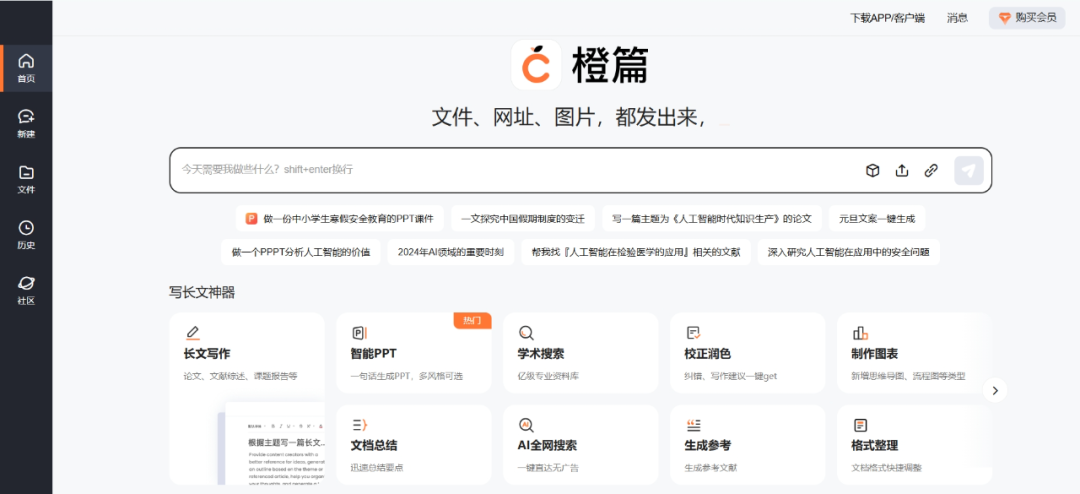Choose suggestion 元旦文案一键生成
This screenshot has height=494, width=1080.
[x=877, y=218]
